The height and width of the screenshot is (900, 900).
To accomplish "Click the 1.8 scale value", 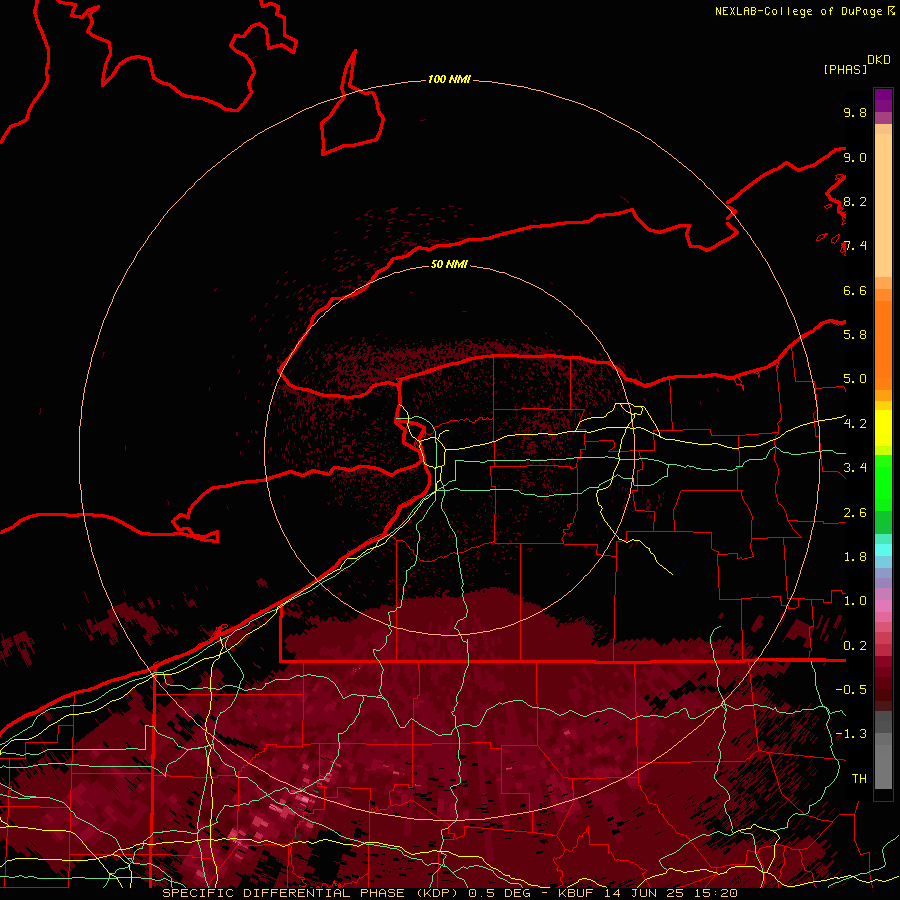I will (855, 557).
